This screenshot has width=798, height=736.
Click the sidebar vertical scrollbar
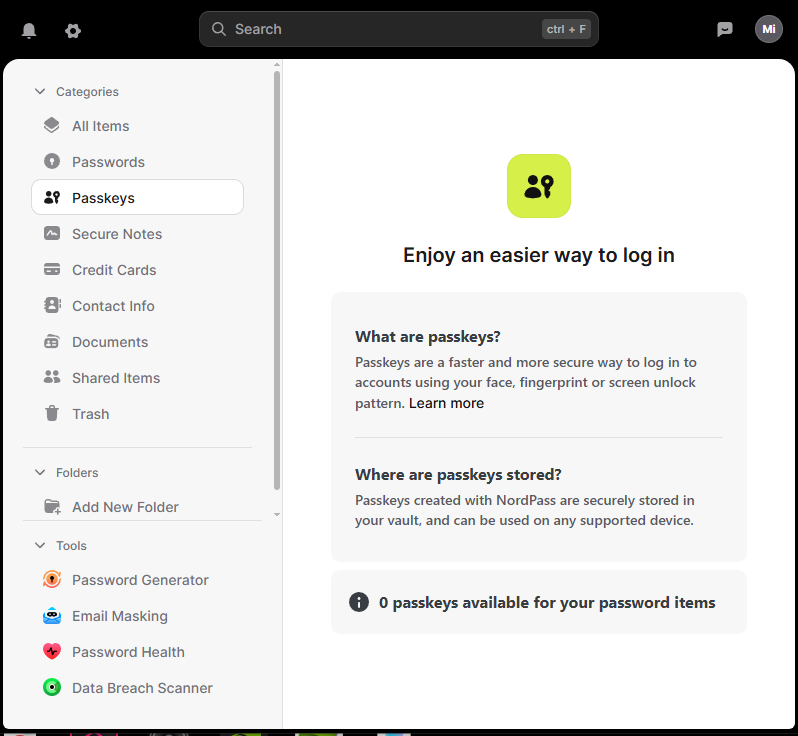pos(277,280)
